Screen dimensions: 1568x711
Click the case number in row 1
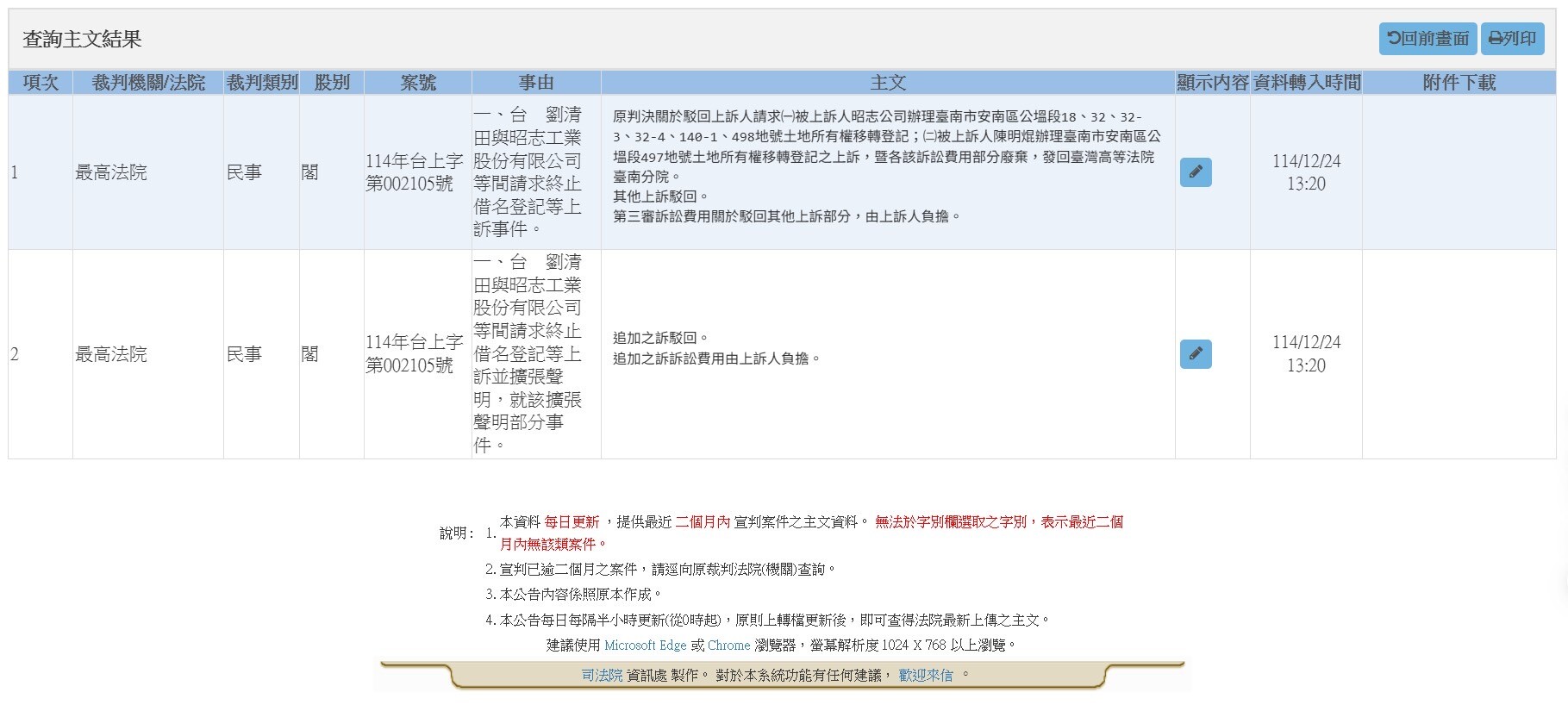pos(414,172)
